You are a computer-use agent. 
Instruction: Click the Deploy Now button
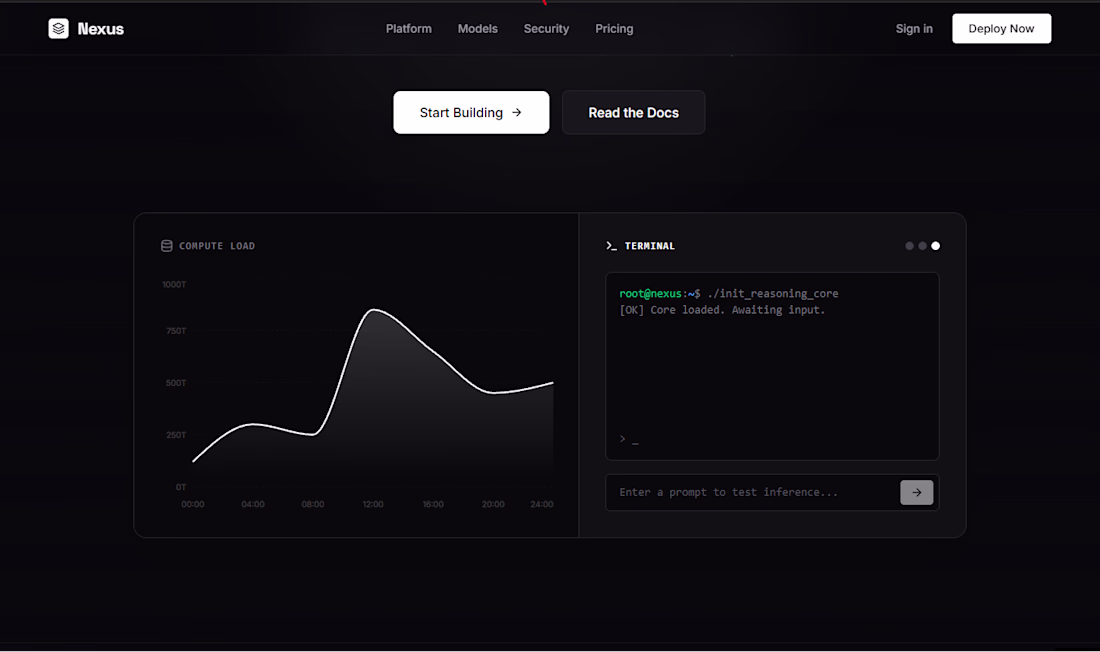(1001, 29)
